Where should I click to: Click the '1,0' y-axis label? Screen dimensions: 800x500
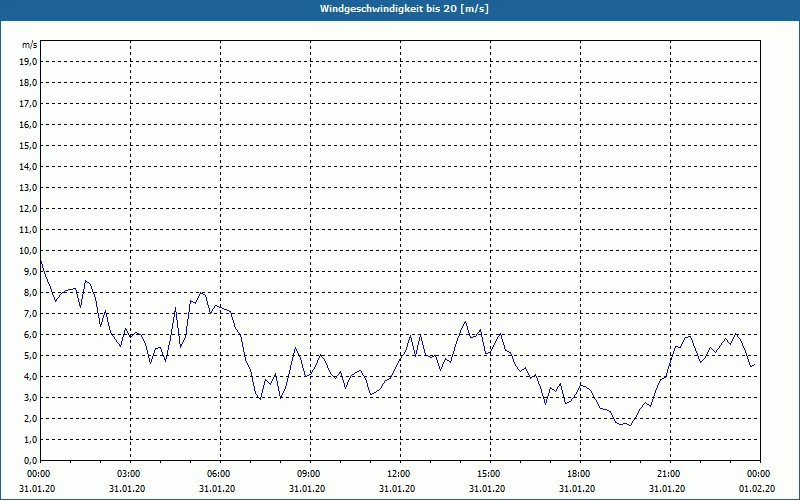tap(31, 439)
